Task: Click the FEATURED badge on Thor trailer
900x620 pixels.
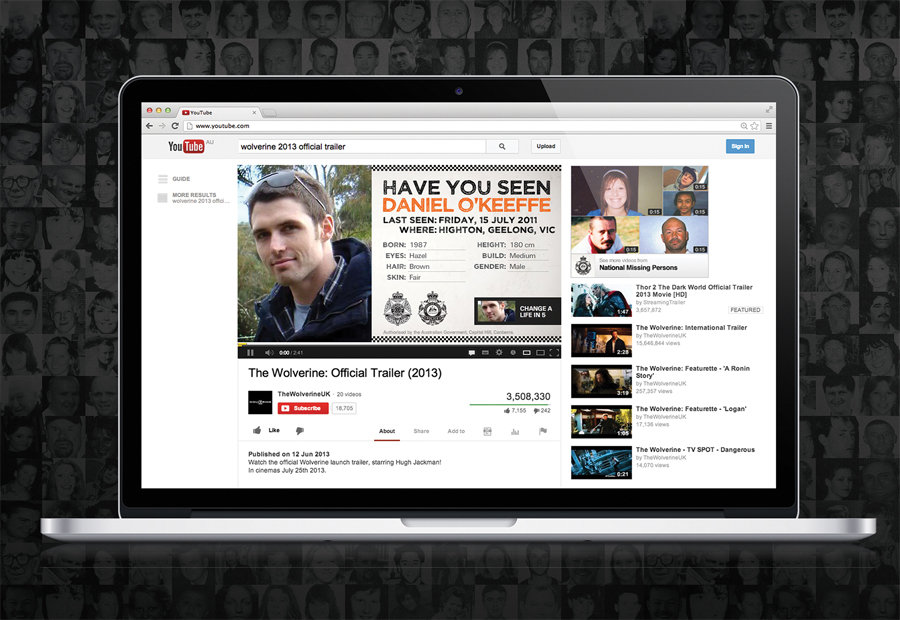Action: [x=745, y=310]
